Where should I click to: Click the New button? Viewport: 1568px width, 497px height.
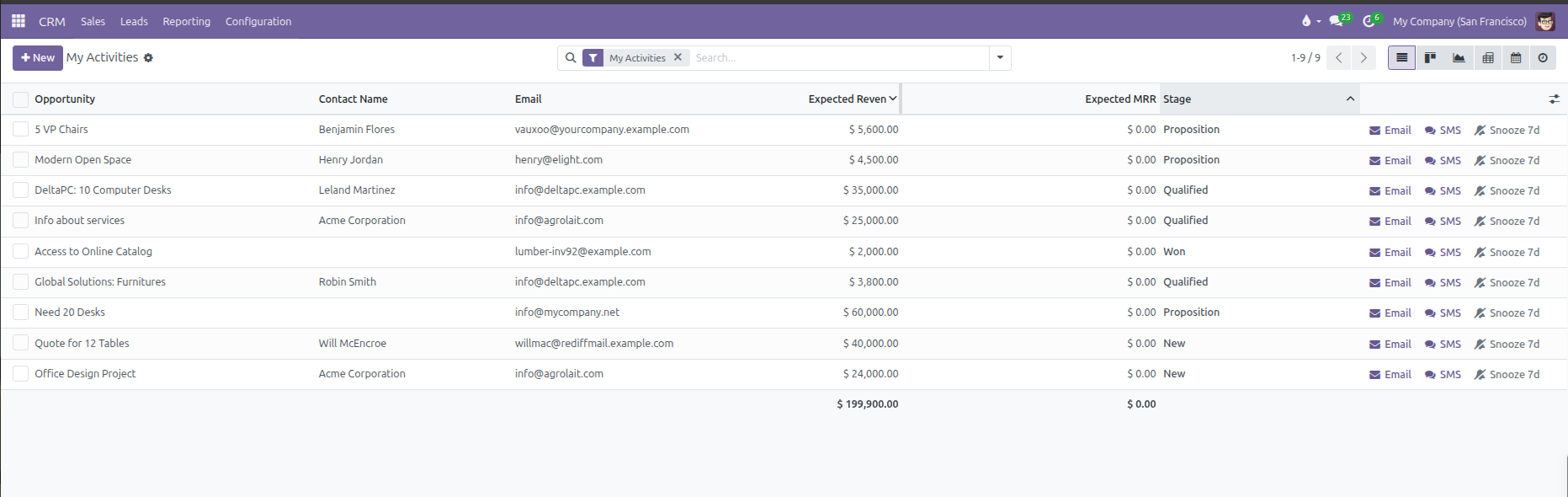(x=38, y=58)
